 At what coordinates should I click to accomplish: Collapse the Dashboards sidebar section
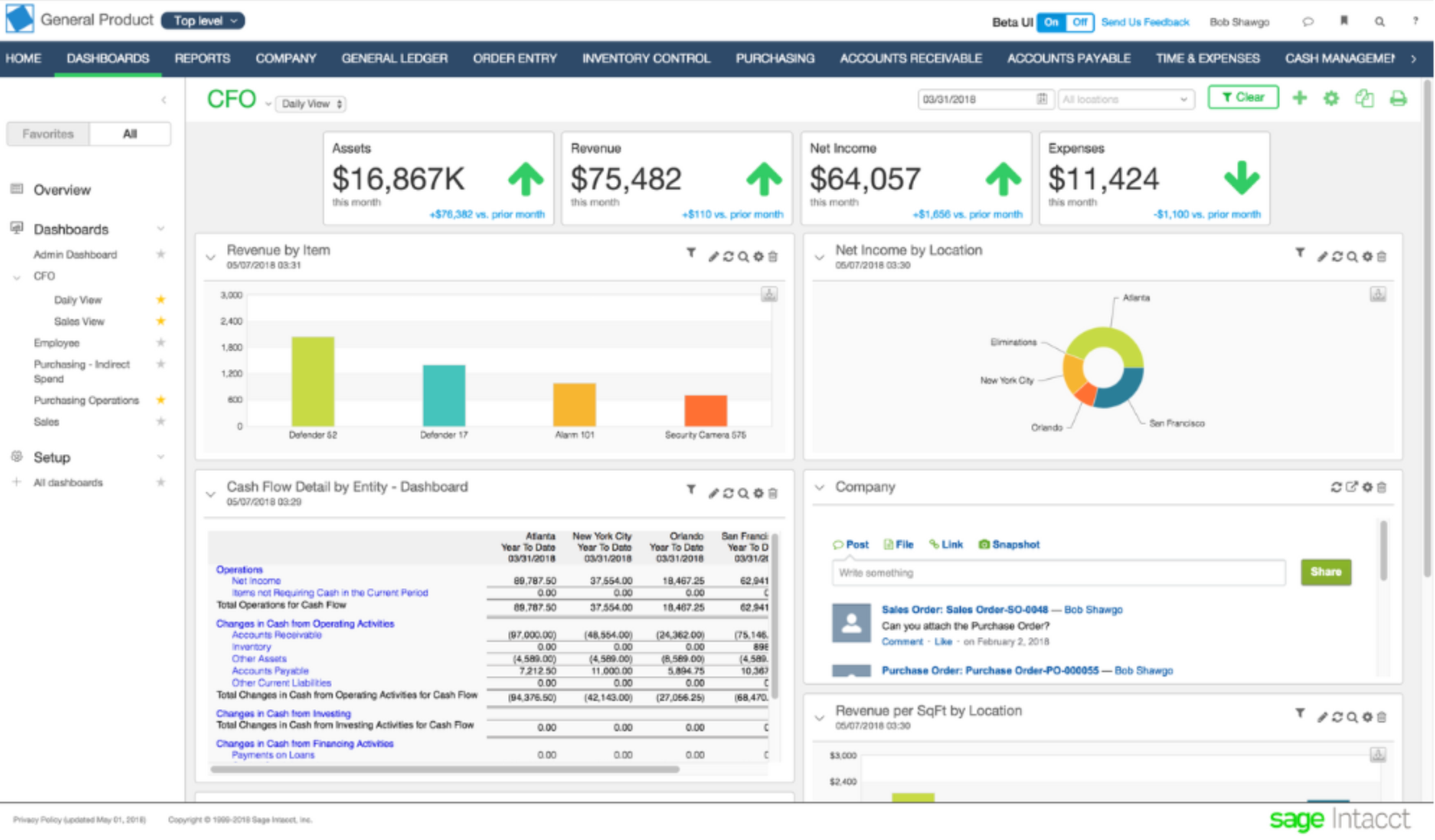tap(161, 229)
